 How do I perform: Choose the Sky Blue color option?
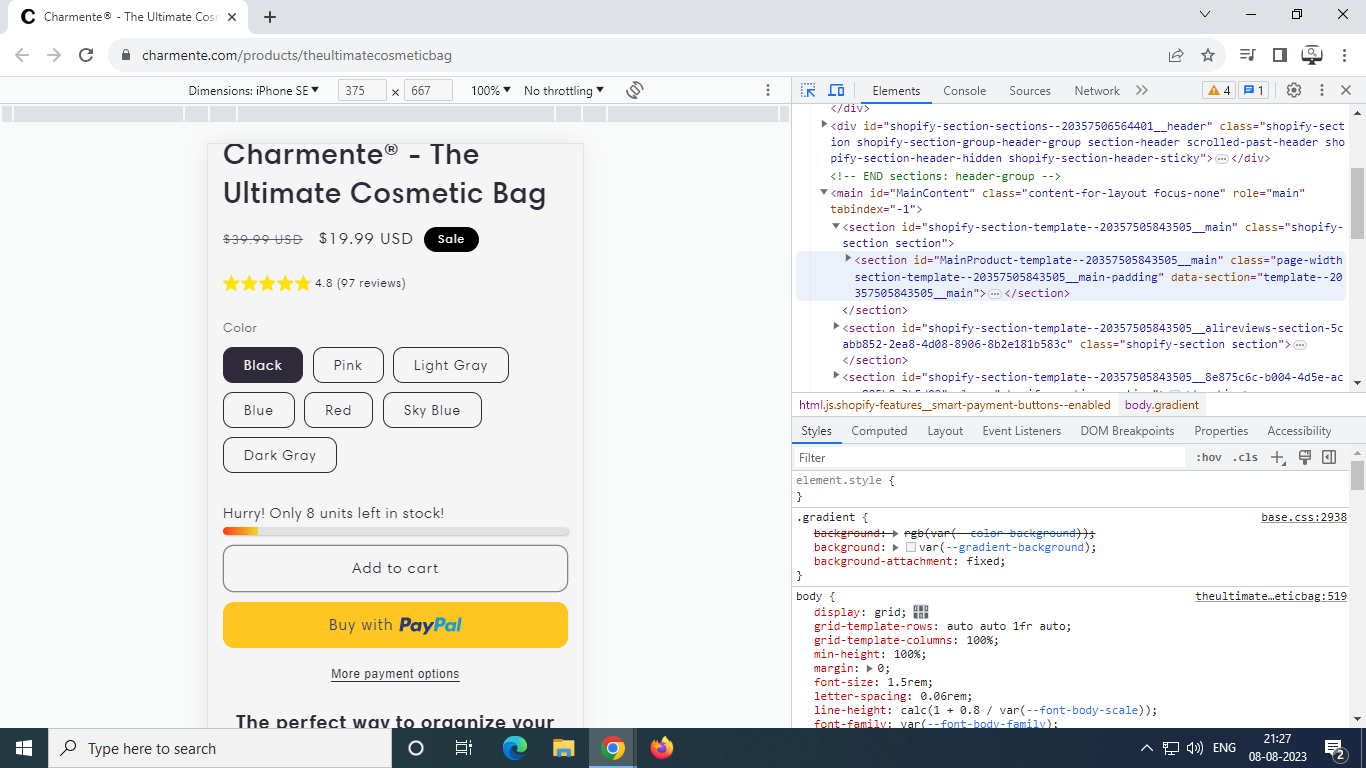pos(432,410)
